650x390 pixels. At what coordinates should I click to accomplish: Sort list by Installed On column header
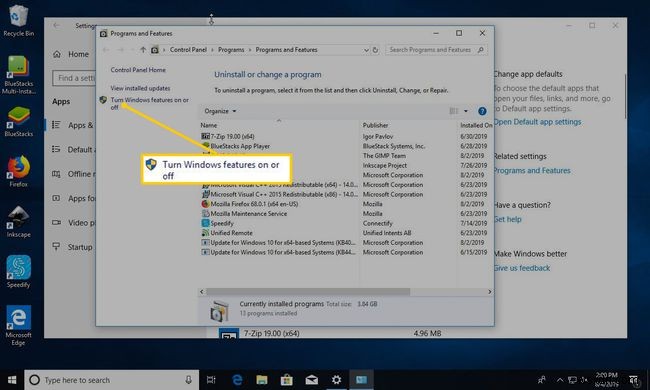click(476, 125)
